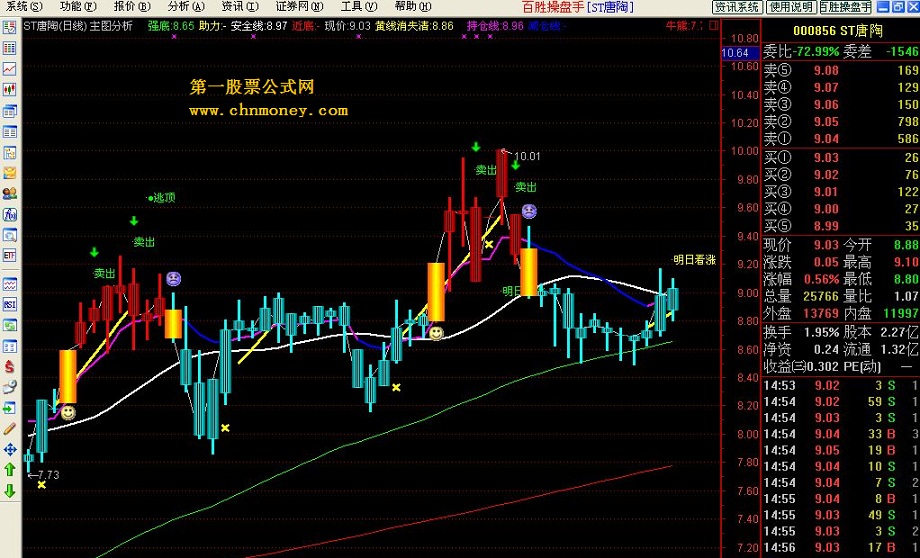Open the checklist quote icon atop left sidebar
This screenshot has width=920, height=558.
pyautogui.click(x=9, y=28)
